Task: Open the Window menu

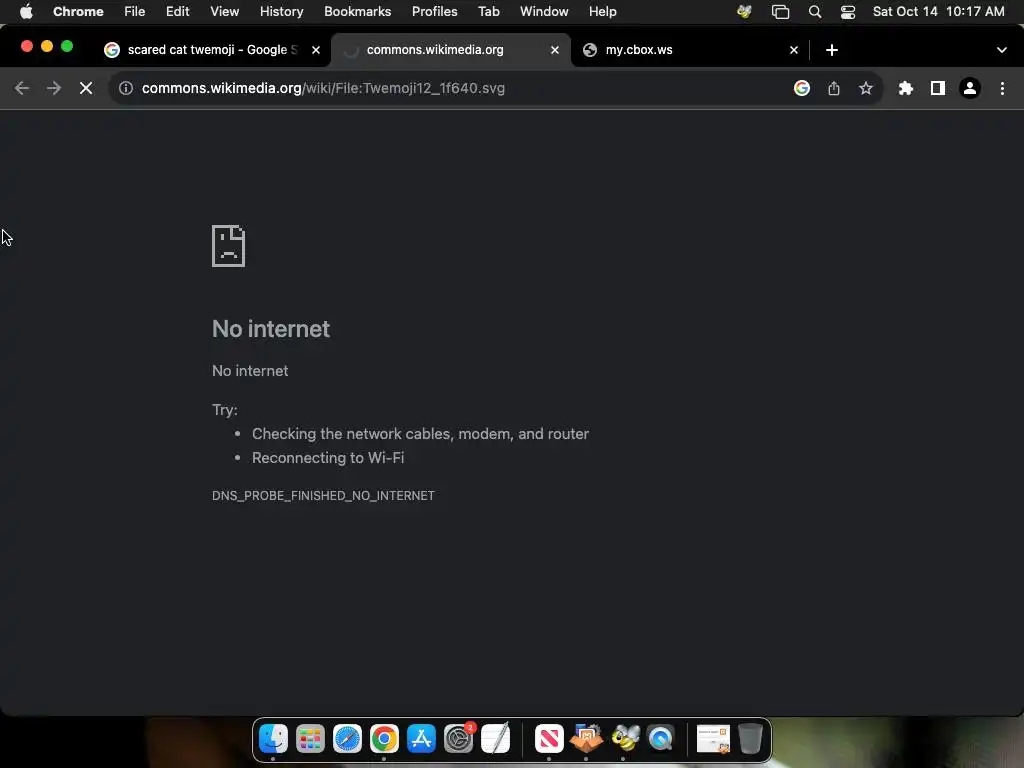Action: point(544,12)
